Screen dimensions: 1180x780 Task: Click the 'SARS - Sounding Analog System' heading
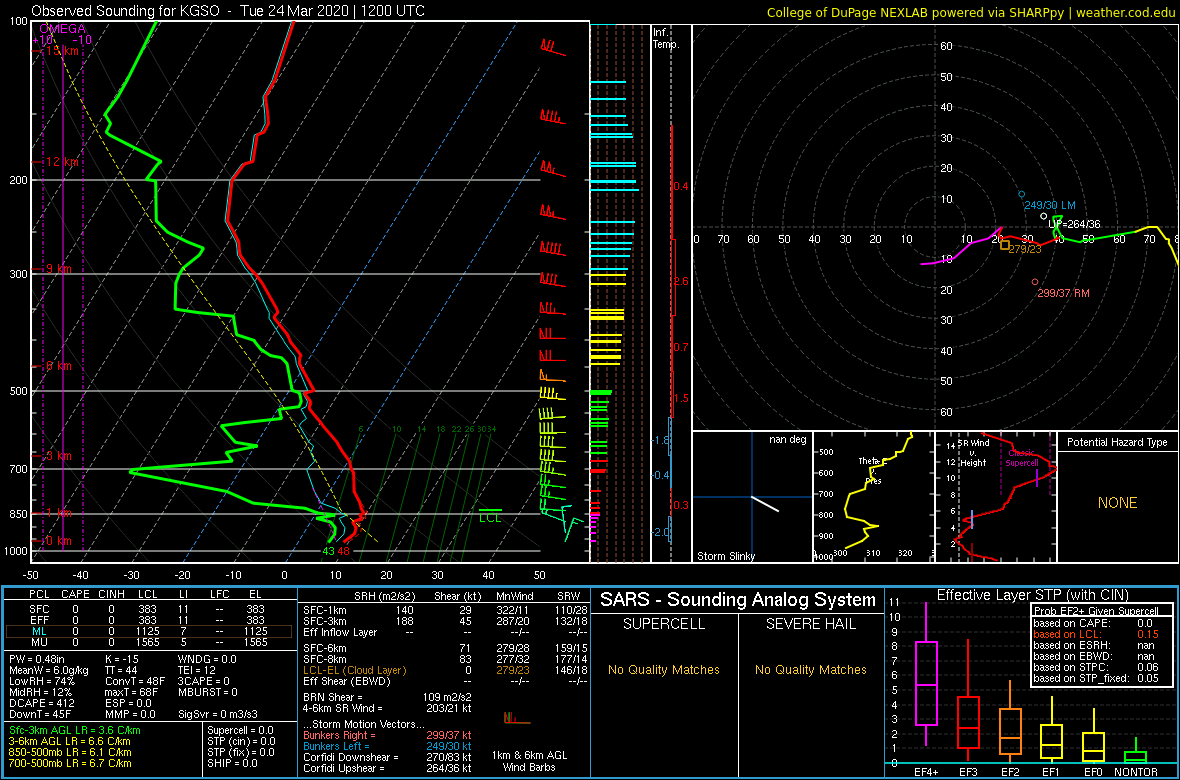pyautogui.click(x=738, y=600)
